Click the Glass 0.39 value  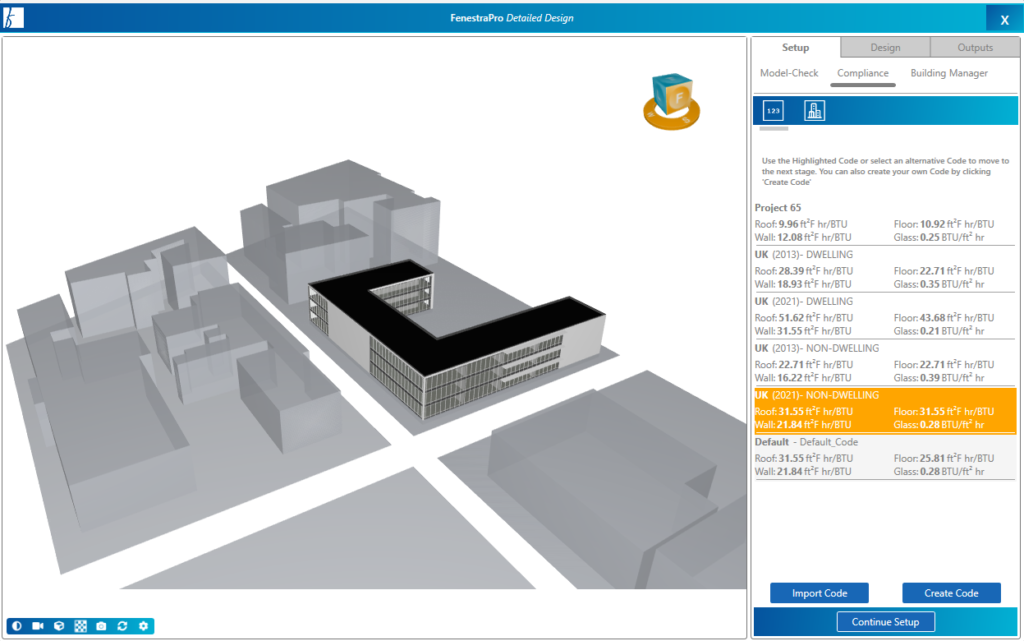click(931, 378)
